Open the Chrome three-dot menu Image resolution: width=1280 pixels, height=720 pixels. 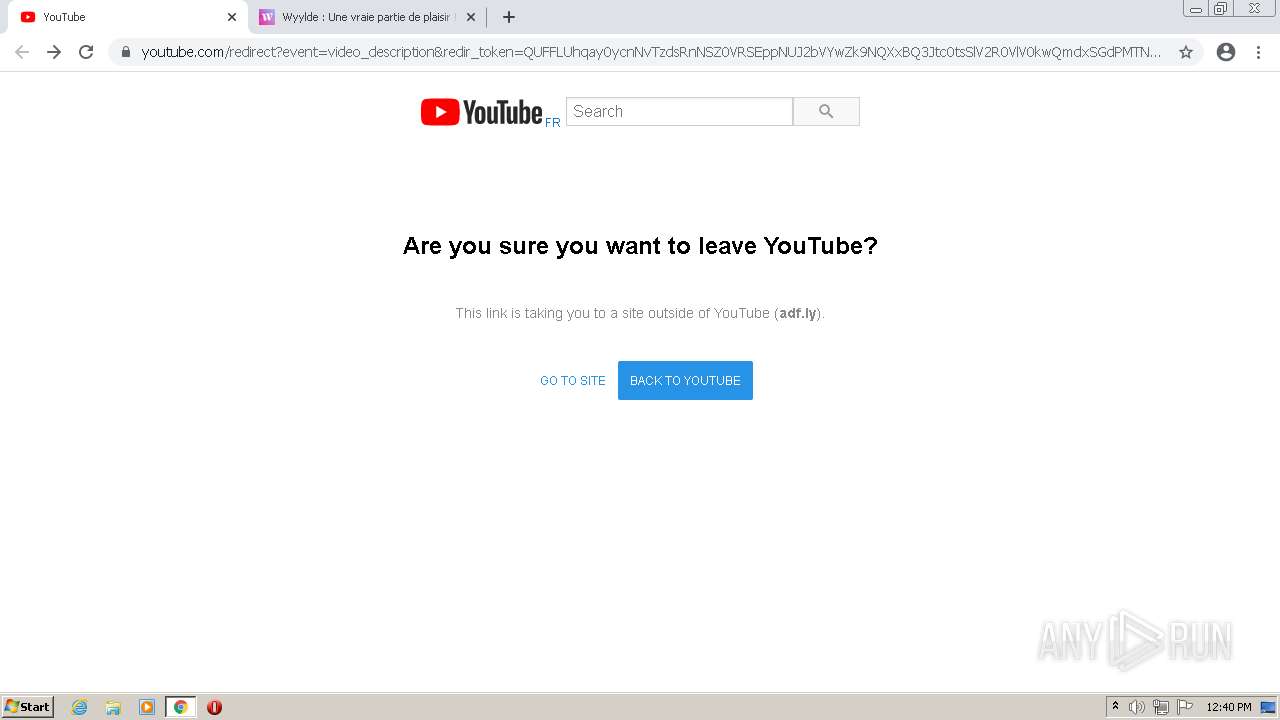[1258, 52]
